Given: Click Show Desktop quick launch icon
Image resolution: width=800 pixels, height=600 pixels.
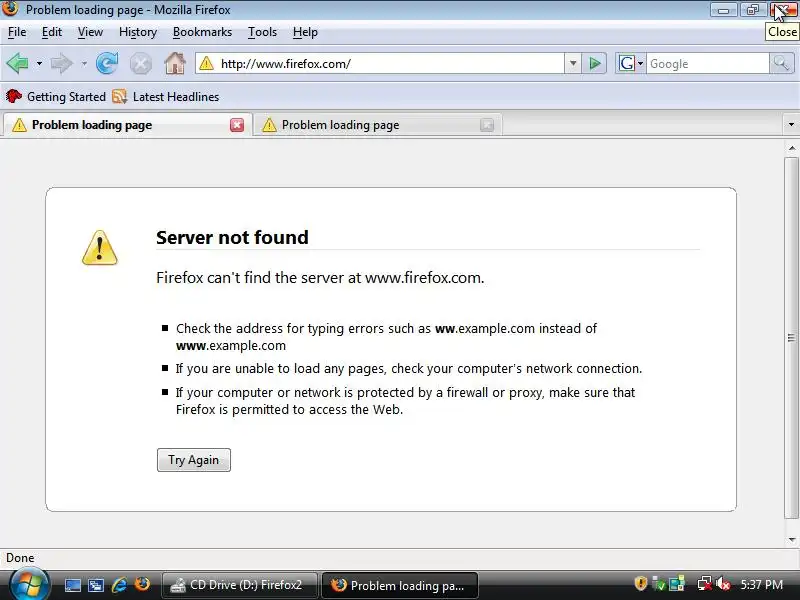Looking at the screenshot, I should 72,585.
